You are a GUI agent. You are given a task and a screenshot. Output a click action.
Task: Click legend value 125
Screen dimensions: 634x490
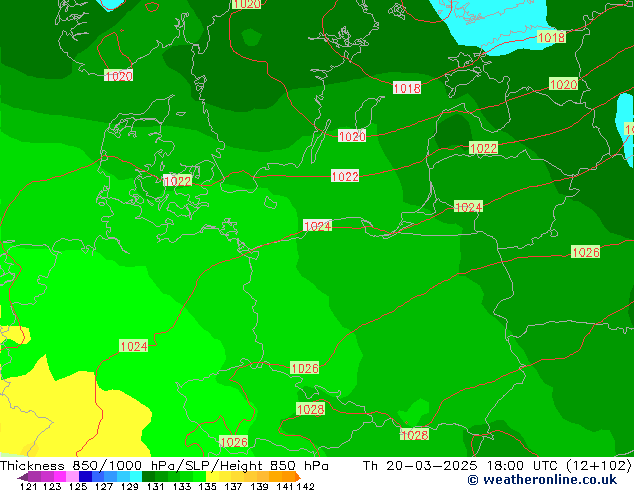[78, 486]
